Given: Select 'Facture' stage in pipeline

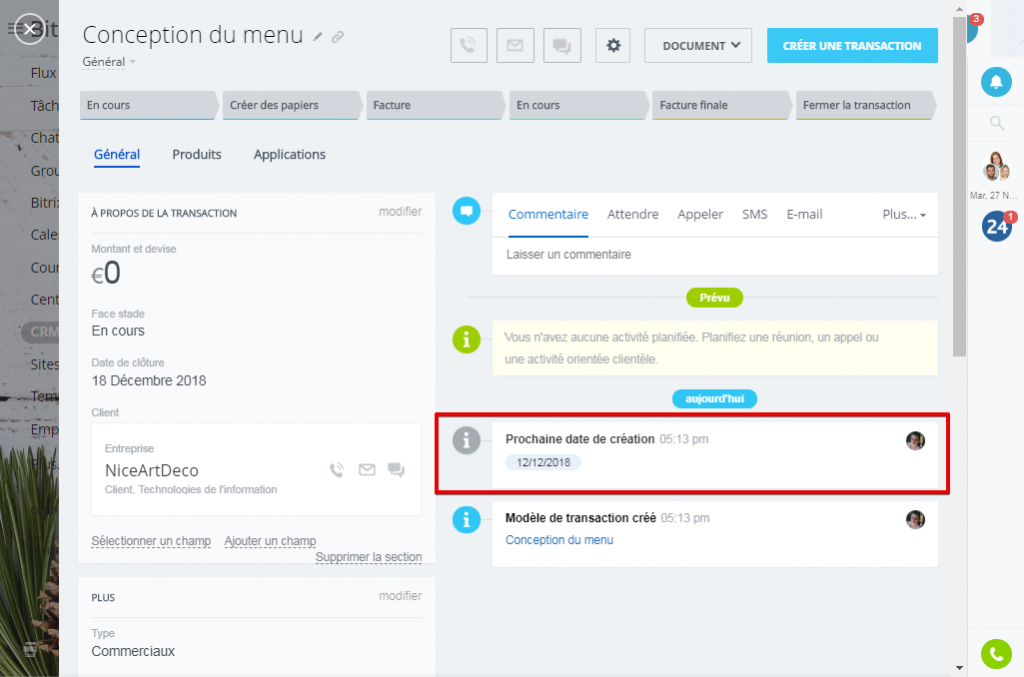Looking at the screenshot, I should click(x=435, y=105).
